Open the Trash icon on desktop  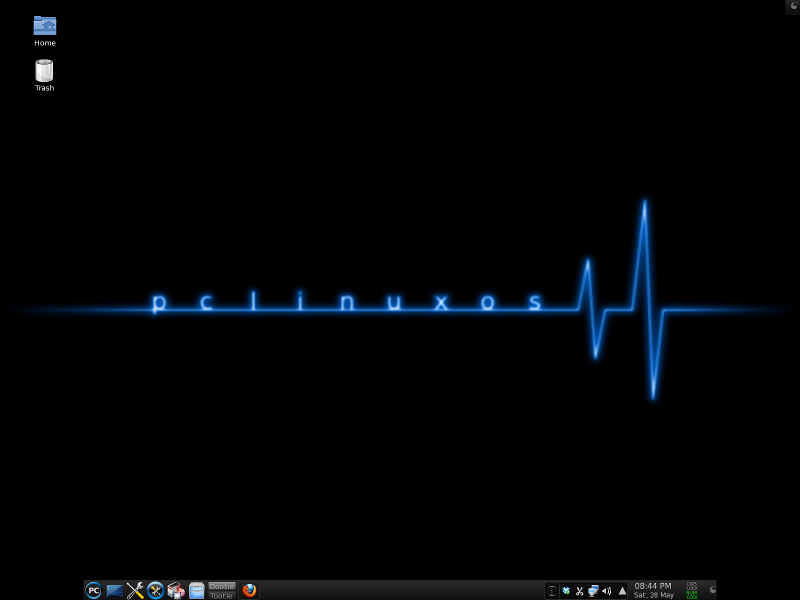click(x=44, y=76)
